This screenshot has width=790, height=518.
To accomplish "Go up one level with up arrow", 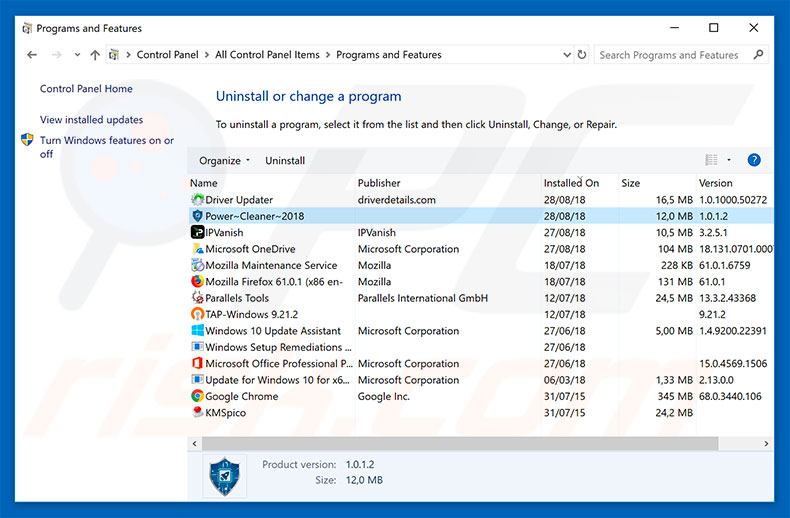I will (95, 54).
